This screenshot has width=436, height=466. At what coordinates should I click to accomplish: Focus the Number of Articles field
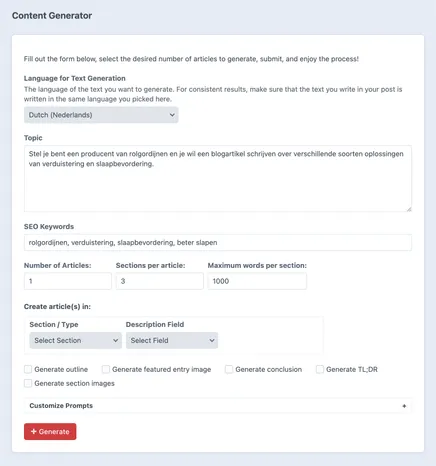[x=68, y=281]
